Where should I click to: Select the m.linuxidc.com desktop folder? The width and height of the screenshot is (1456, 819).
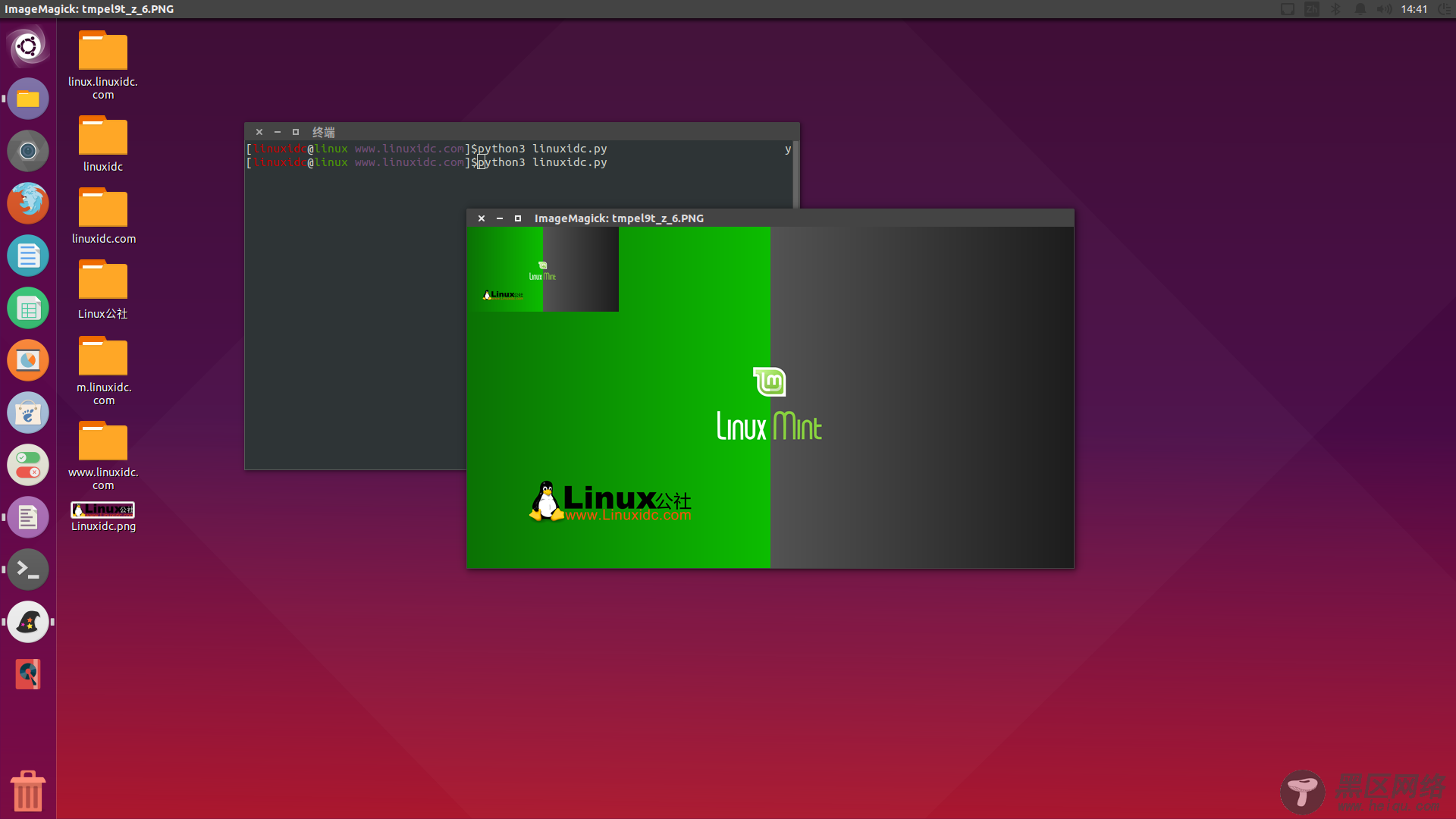point(103,371)
